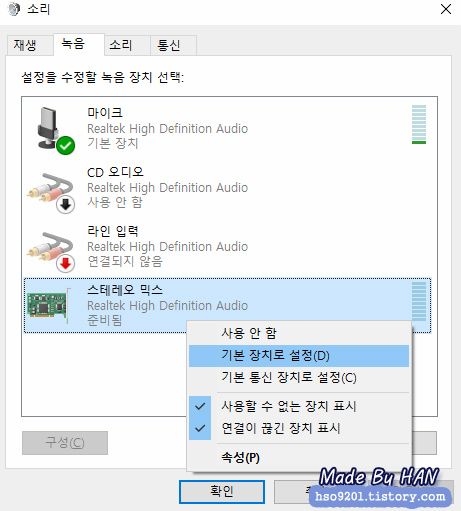Select the 라인 입력 device name text
This screenshot has width=461, height=511.
[x=113, y=231]
